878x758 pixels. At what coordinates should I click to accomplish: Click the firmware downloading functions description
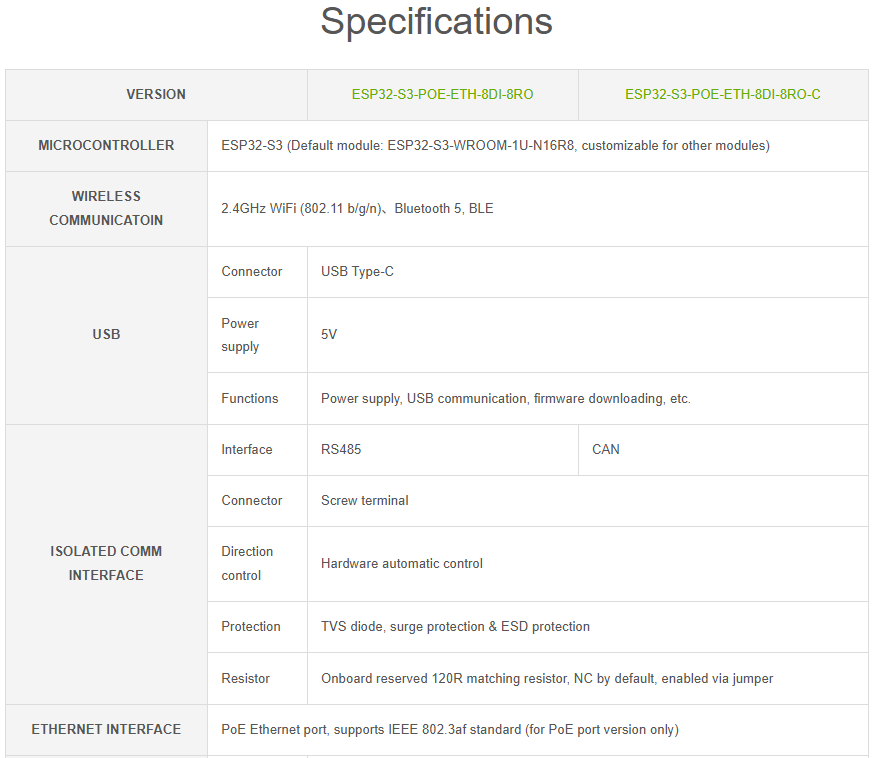point(505,399)
